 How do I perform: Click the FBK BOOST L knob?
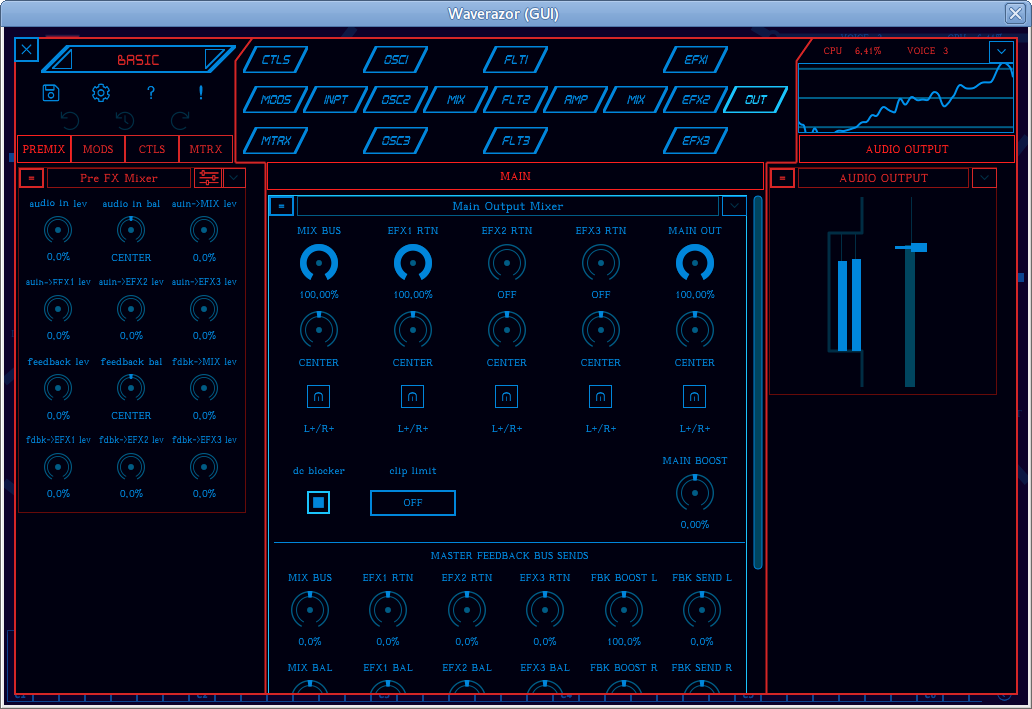tap(623, 610)
